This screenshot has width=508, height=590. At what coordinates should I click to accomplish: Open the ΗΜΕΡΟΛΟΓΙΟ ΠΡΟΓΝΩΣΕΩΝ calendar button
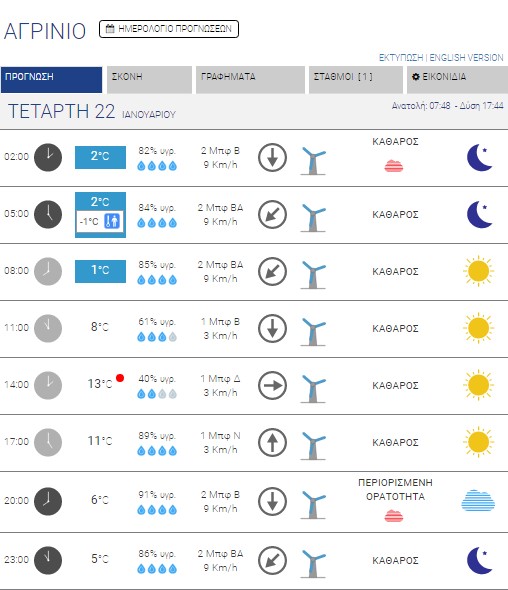tap(169, 29)
